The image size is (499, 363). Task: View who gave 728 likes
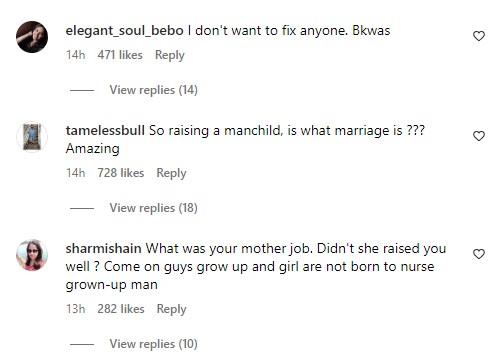click(x=121, y=173)
